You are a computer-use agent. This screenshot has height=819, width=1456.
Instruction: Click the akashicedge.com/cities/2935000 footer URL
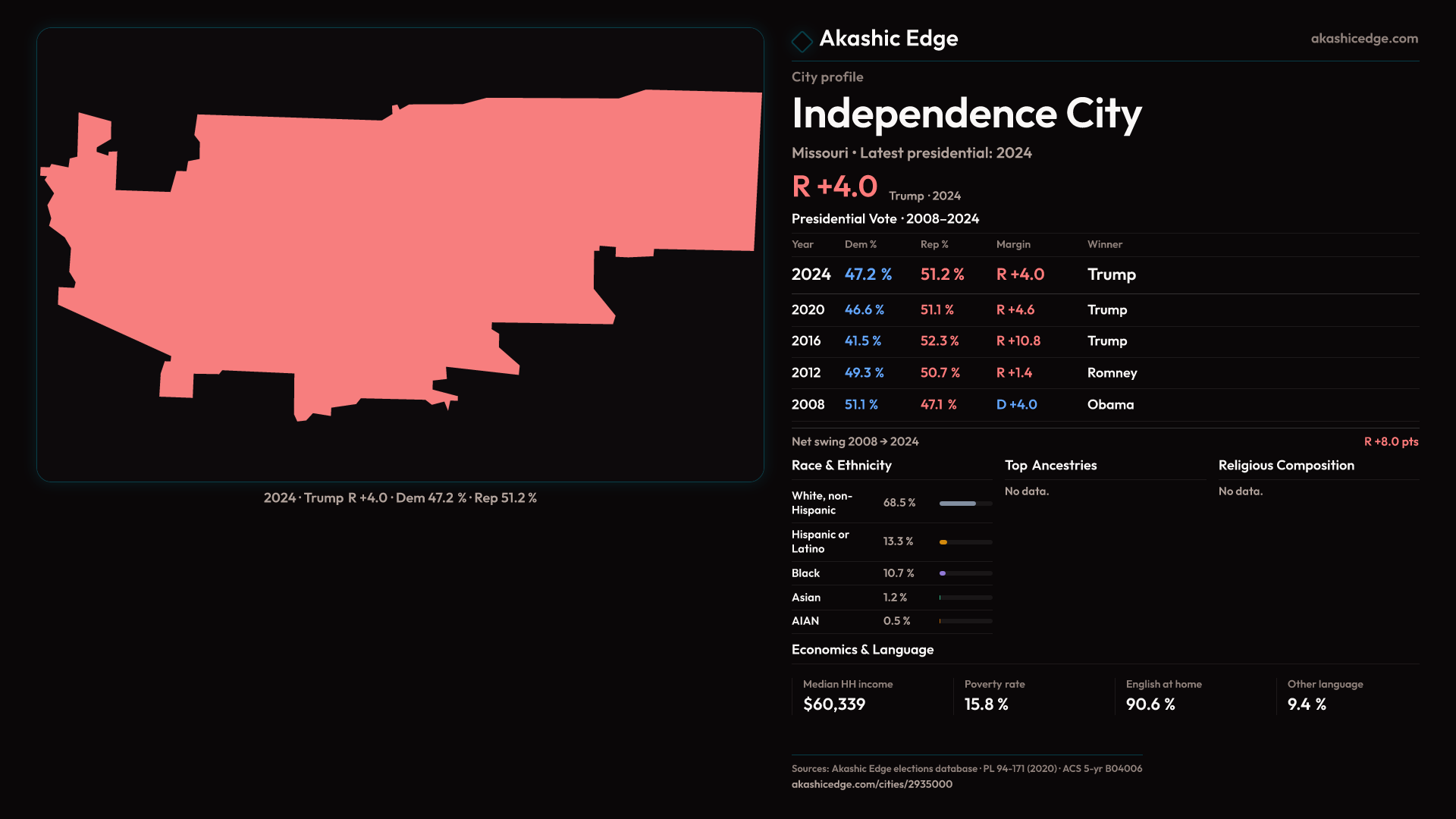click(871, 784)
